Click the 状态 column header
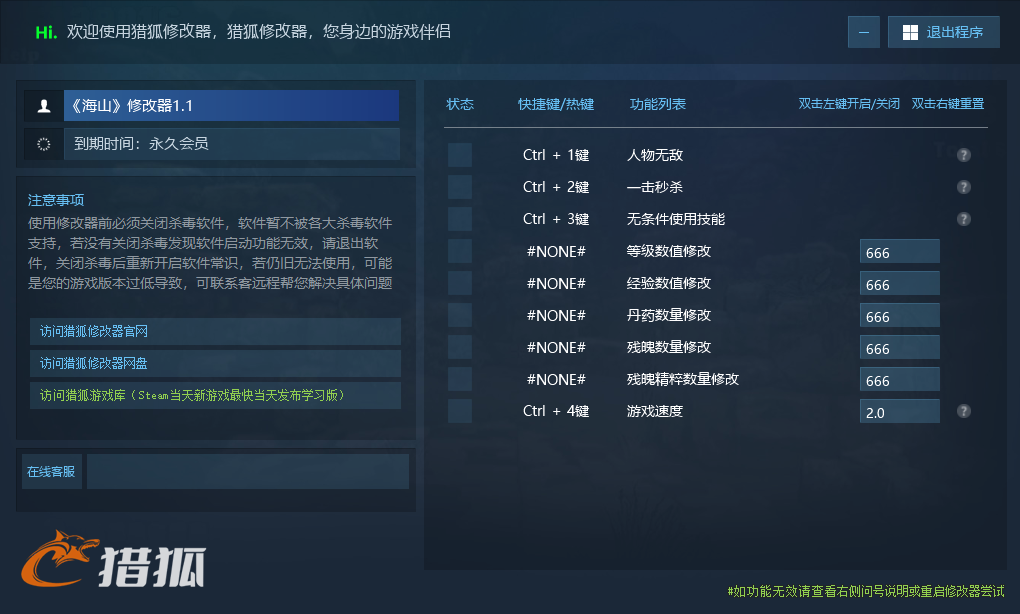1020x614 pixels. pos(460,104)
